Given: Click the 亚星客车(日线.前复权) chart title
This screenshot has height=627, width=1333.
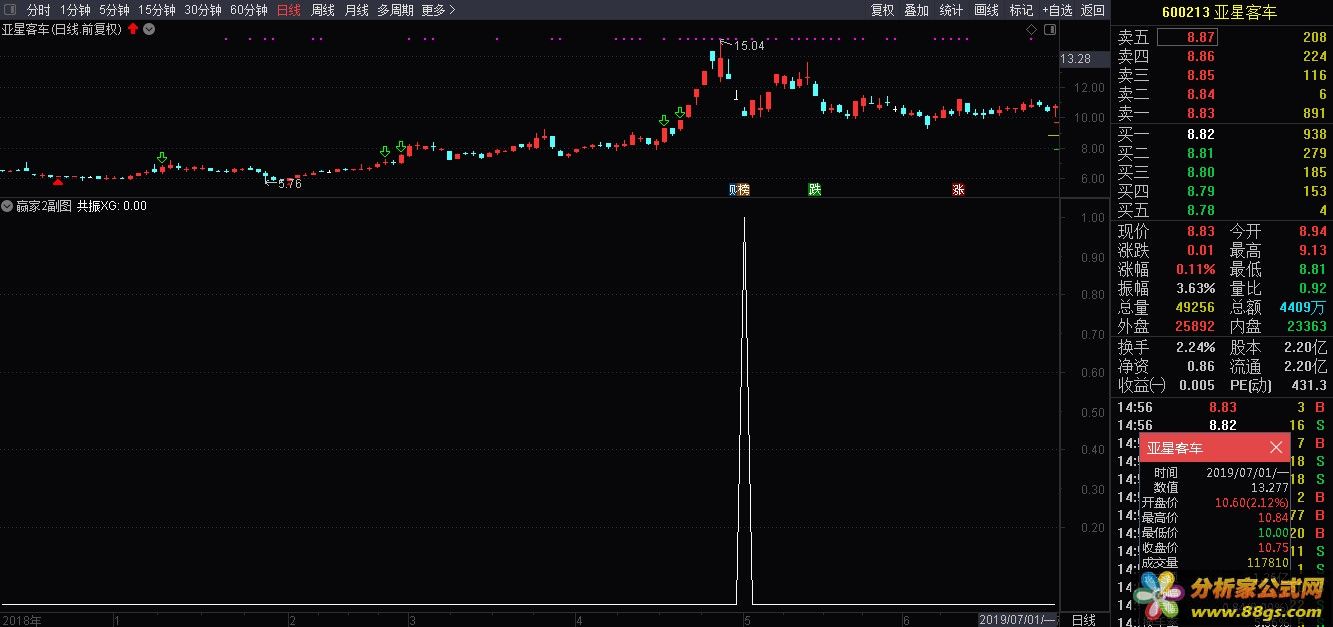Looking at the screenshot, I should pos(62,29).
